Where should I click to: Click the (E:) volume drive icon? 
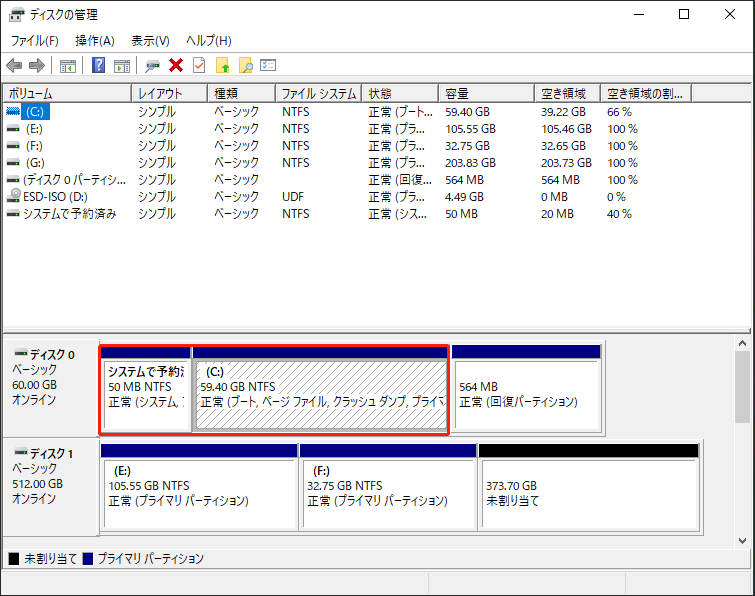(13, 129)
